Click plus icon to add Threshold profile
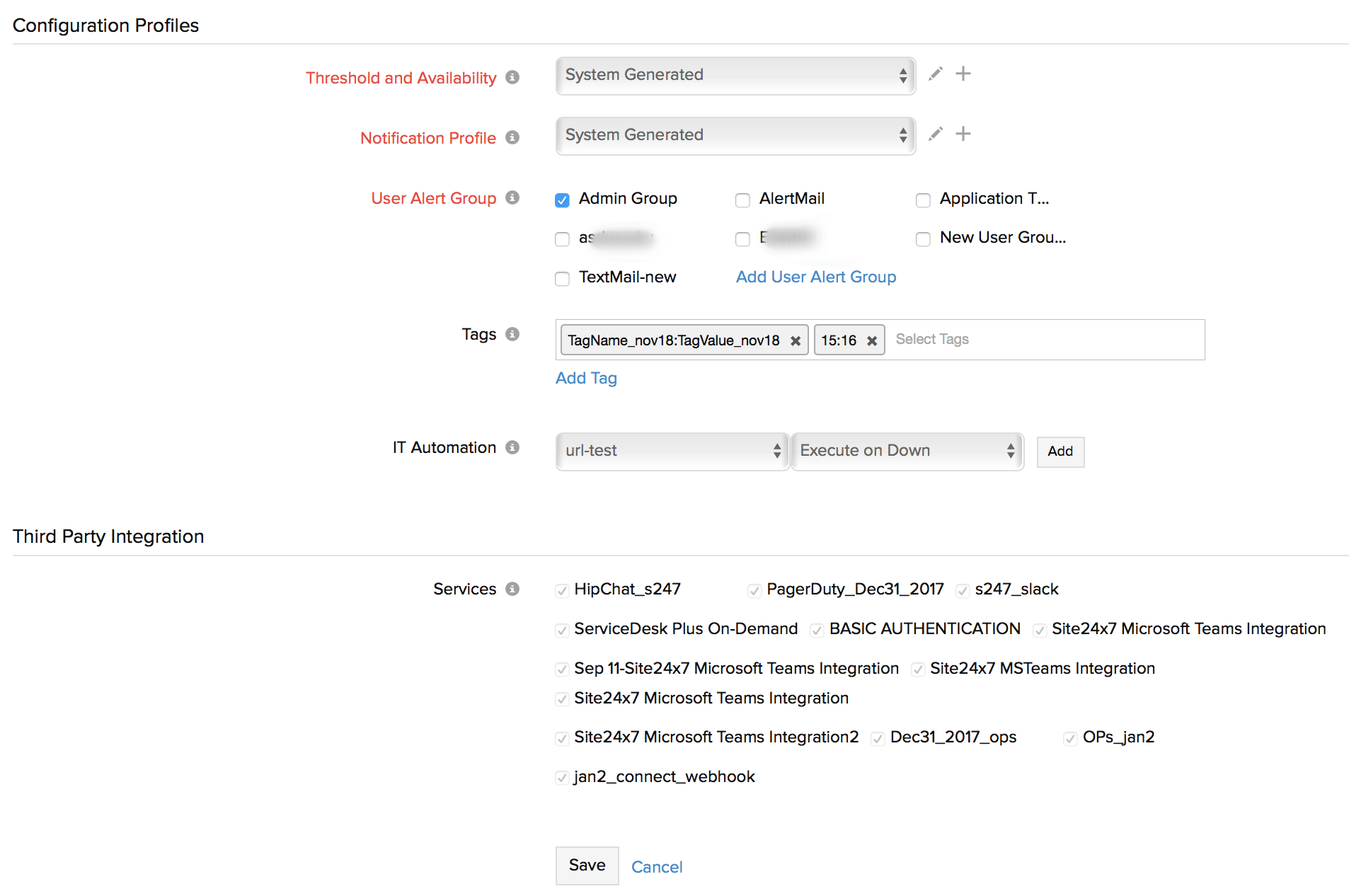 pos(963,74)
